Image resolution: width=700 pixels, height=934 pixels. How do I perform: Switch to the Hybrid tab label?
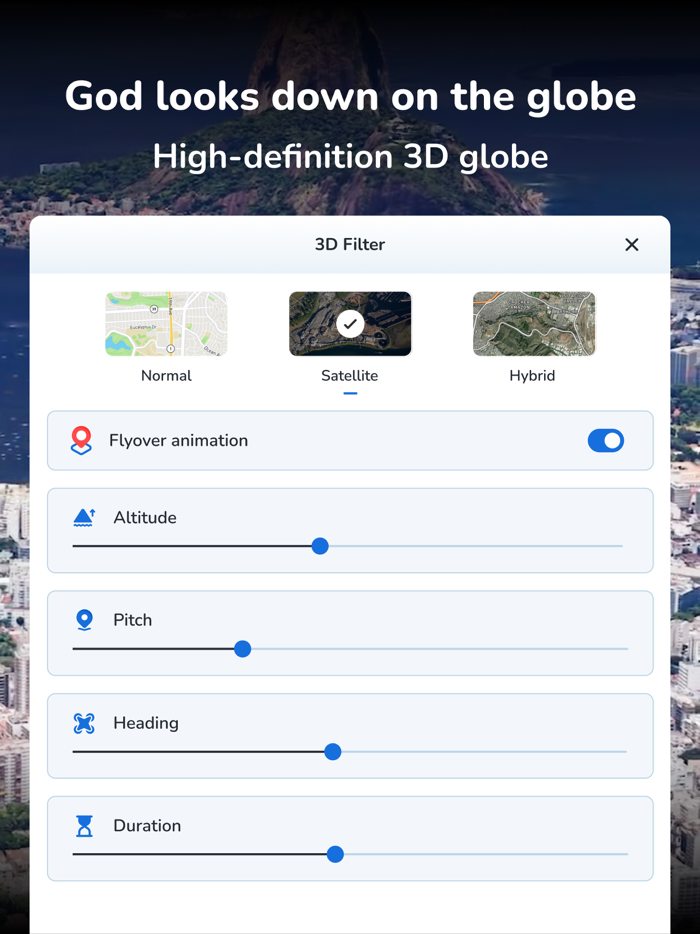(x=533, y=376)
